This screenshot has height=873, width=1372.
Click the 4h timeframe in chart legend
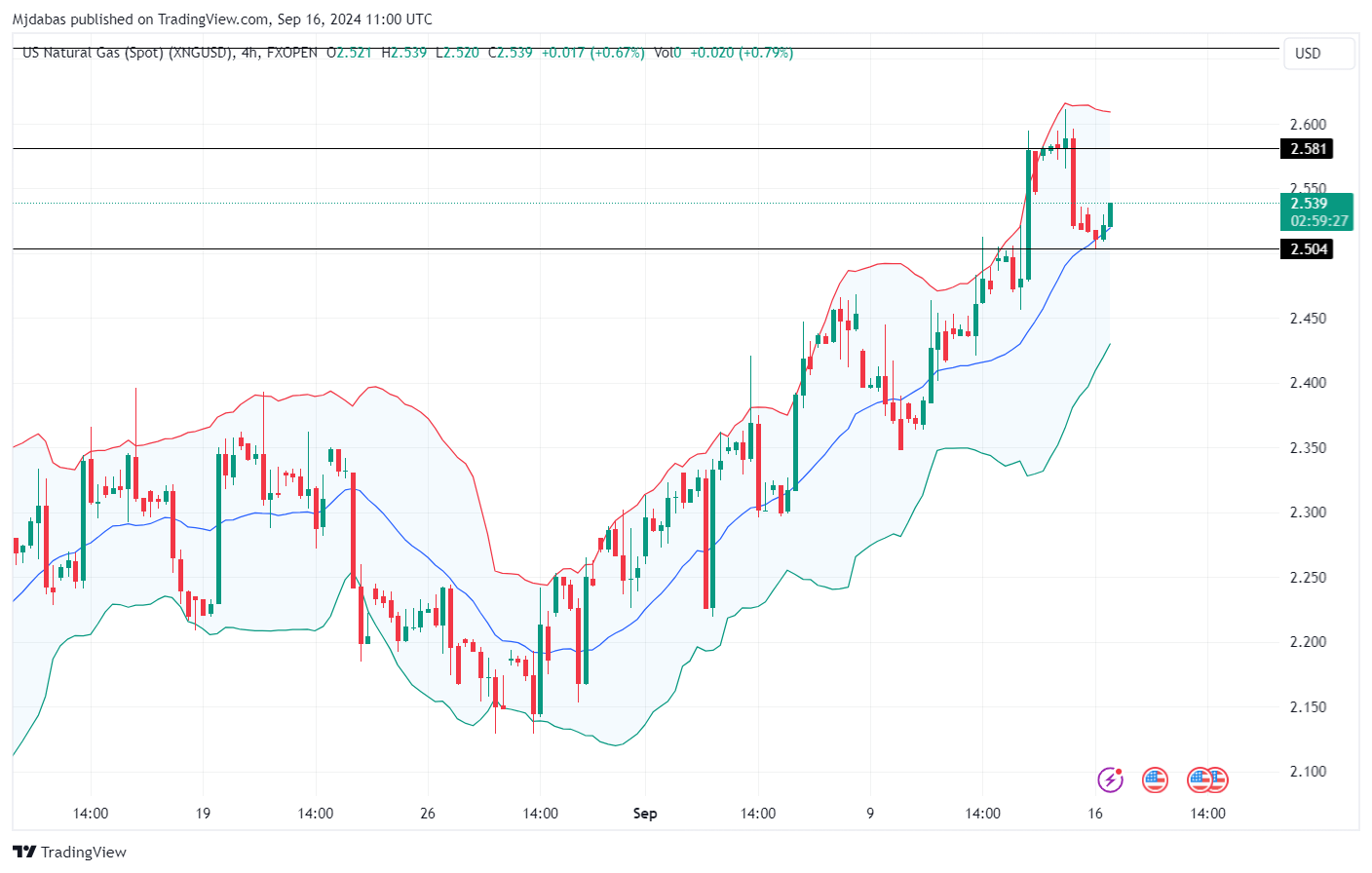[x=249, y=53]
